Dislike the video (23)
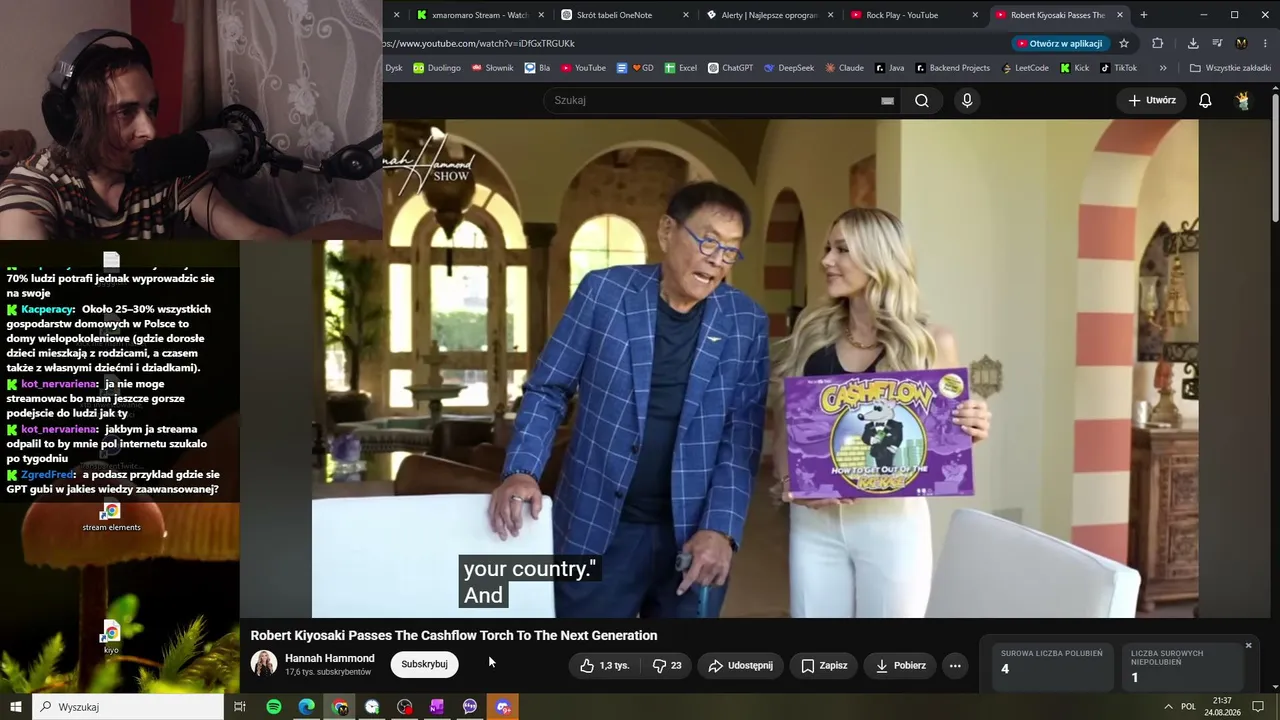This screenshot has width=1280, height=720. 667,665
